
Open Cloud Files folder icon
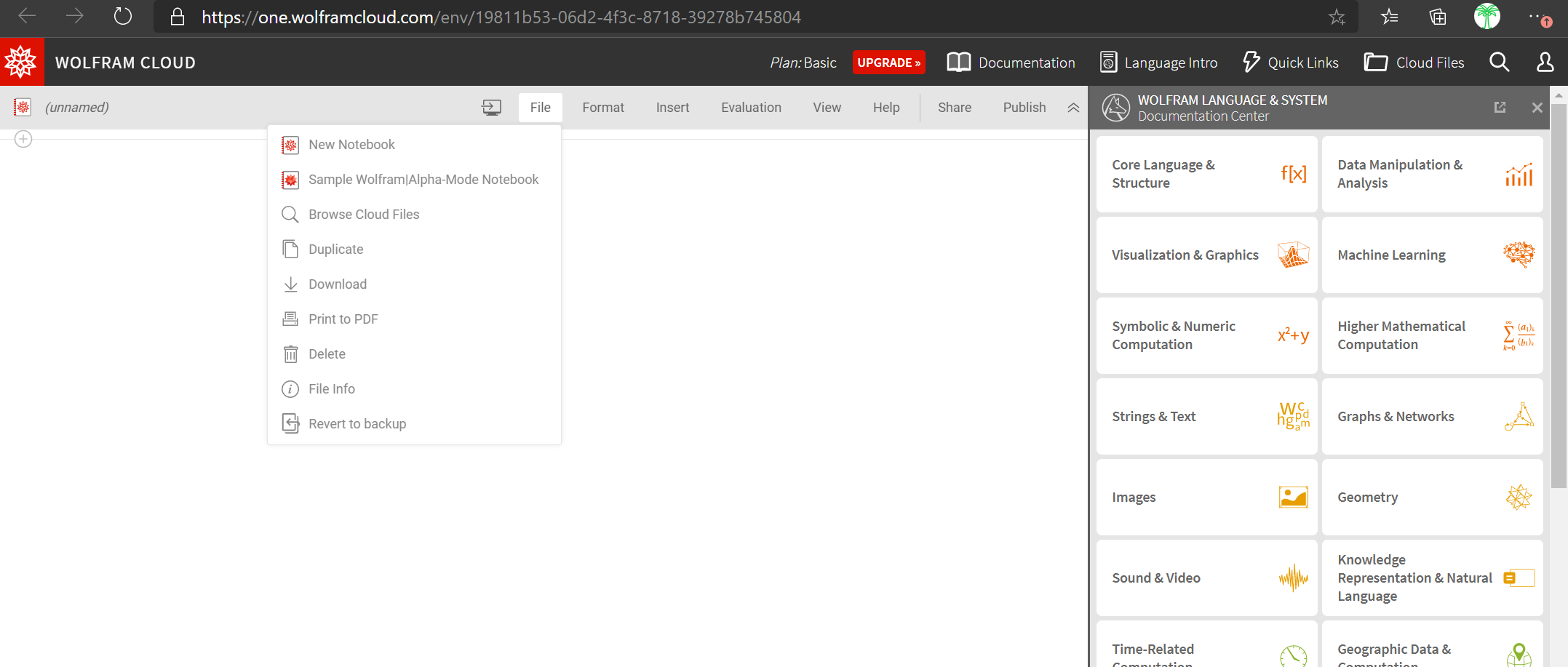[x=1374, y=63]
